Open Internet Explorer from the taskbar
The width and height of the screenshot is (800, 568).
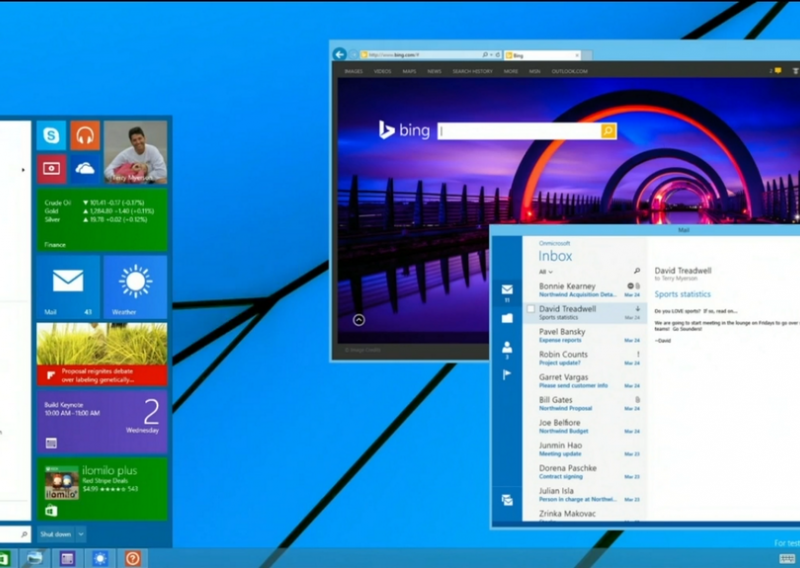coord(35,558)
